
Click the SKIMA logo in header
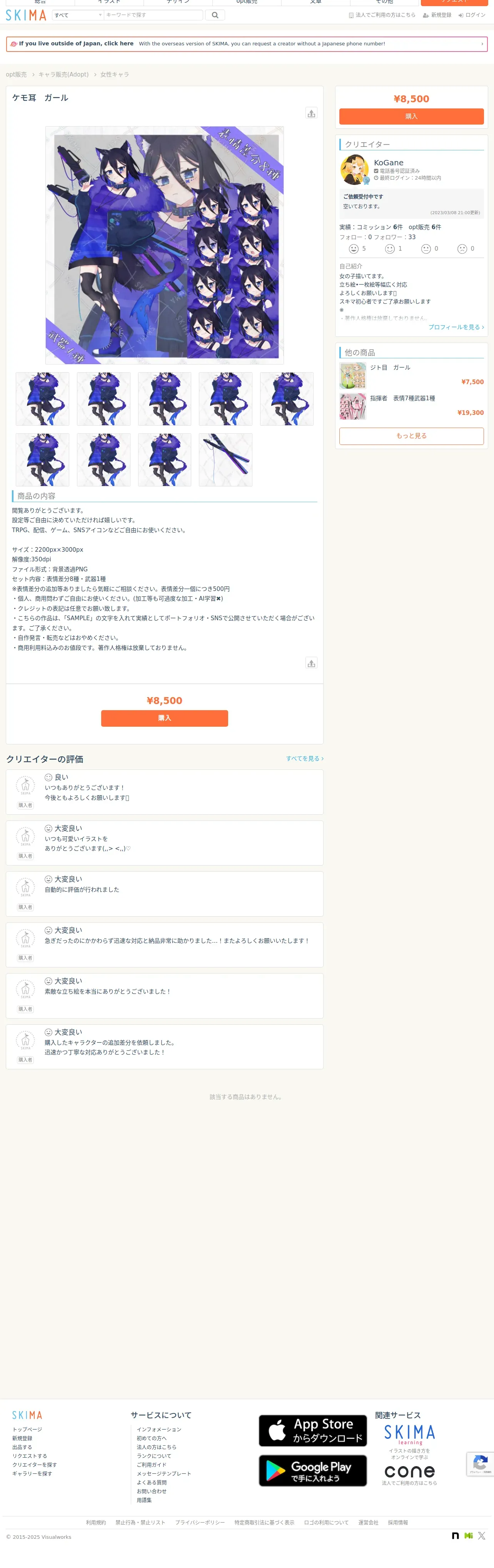coord(26,15)
